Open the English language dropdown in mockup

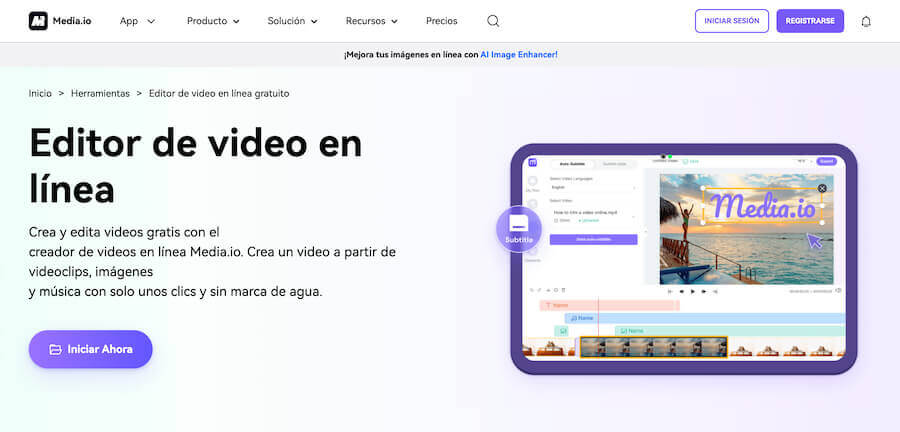click(593, 188)
